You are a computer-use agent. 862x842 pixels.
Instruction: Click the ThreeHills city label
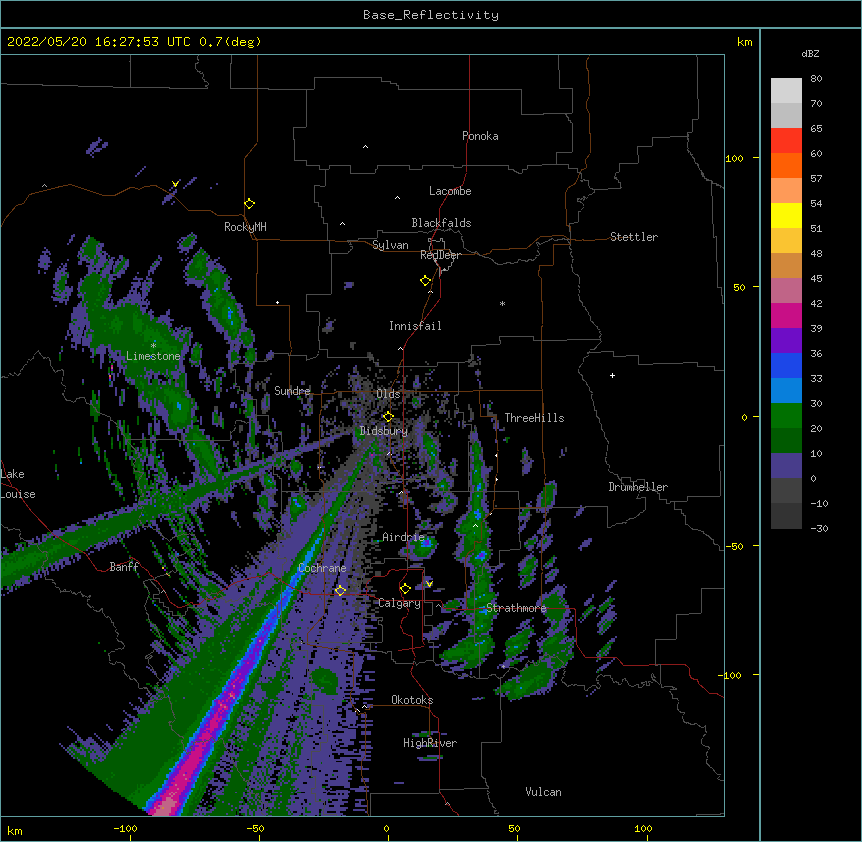click(x=534, y=418)
